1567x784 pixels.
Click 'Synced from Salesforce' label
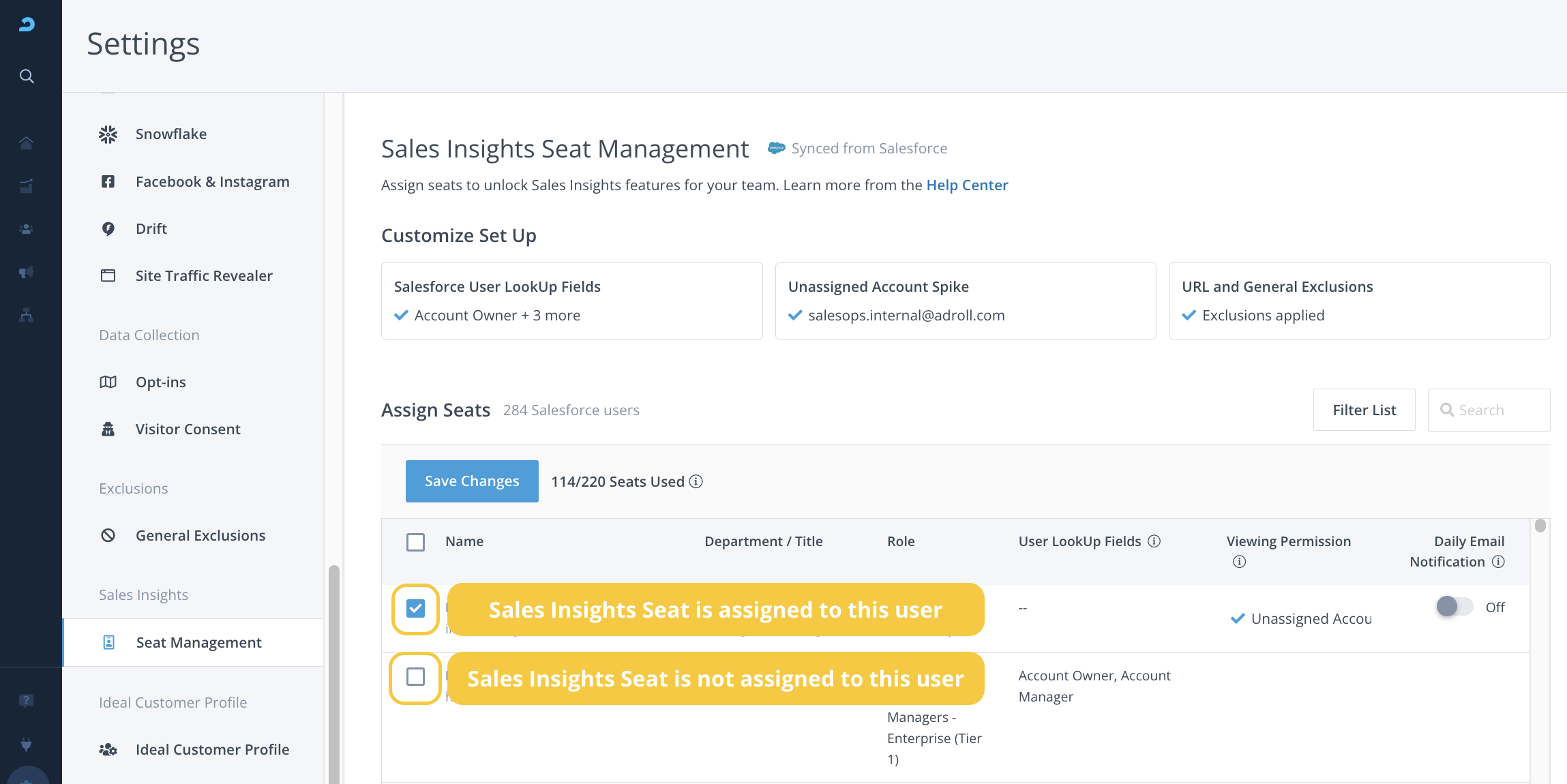click(869, 149)
